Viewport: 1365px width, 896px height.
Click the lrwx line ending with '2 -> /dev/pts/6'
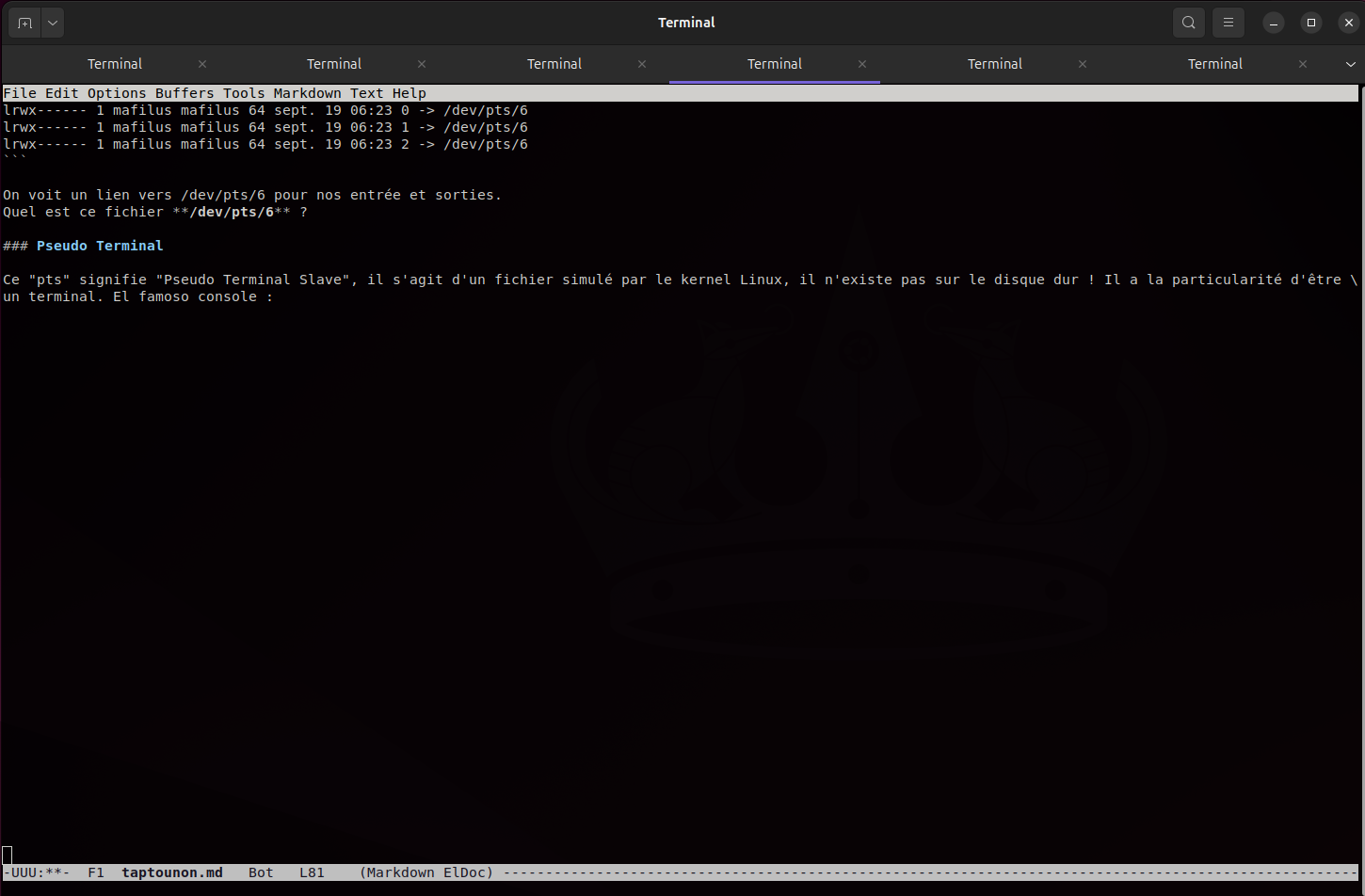click(265, 144)
